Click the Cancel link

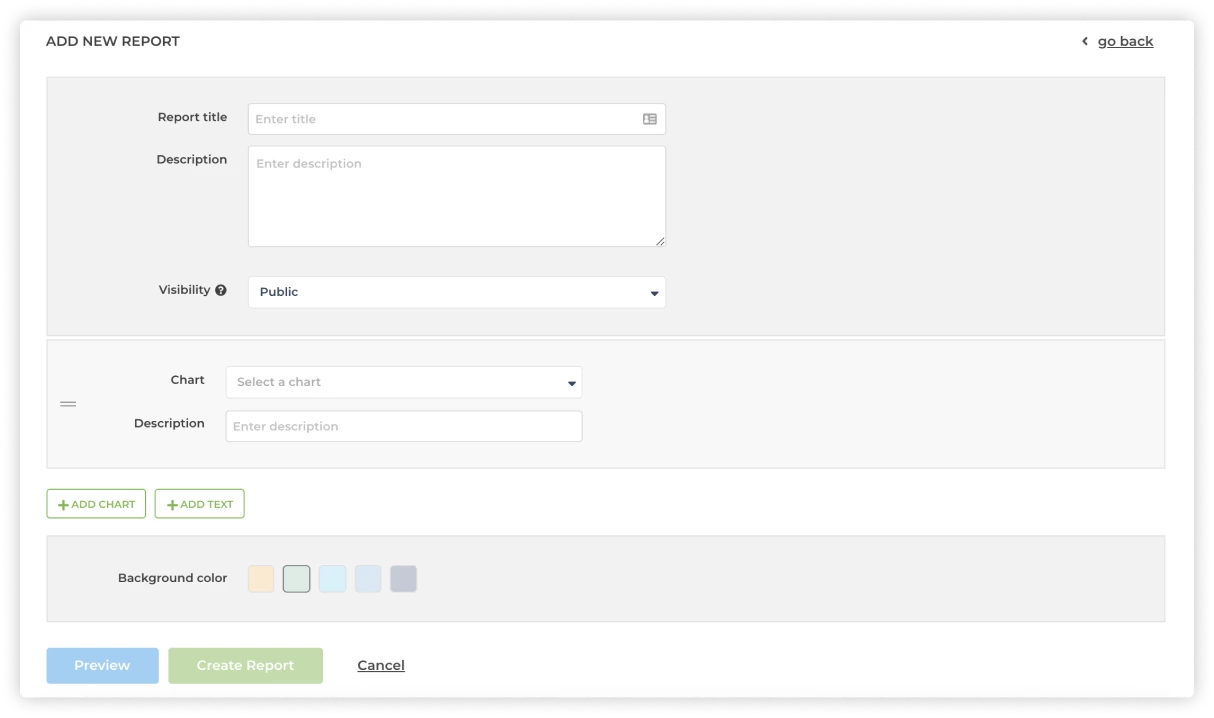[381, 665]
